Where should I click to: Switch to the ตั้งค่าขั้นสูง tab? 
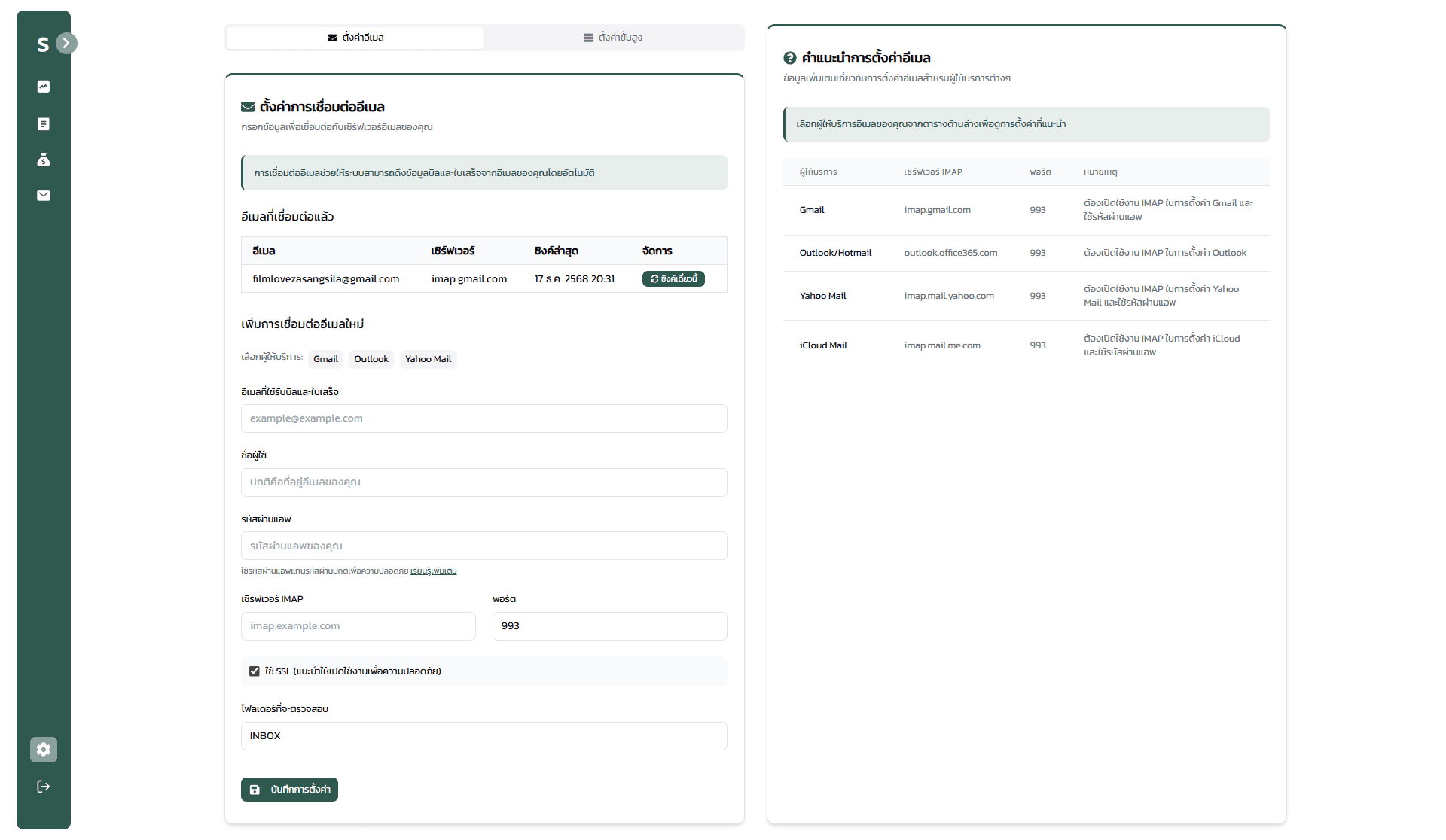coord(613,38)
